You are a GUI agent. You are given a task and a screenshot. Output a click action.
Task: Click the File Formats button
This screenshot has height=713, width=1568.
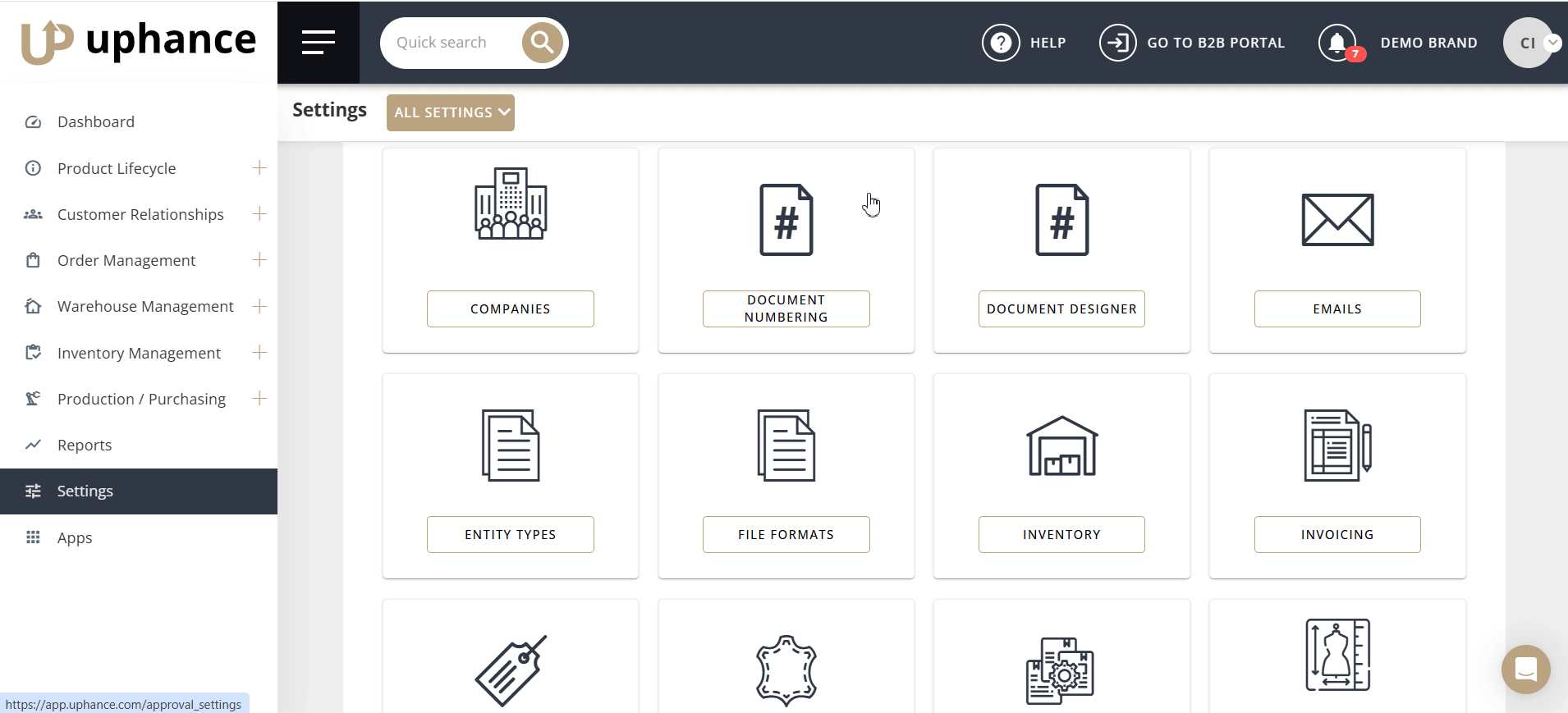tap(786, 535)
